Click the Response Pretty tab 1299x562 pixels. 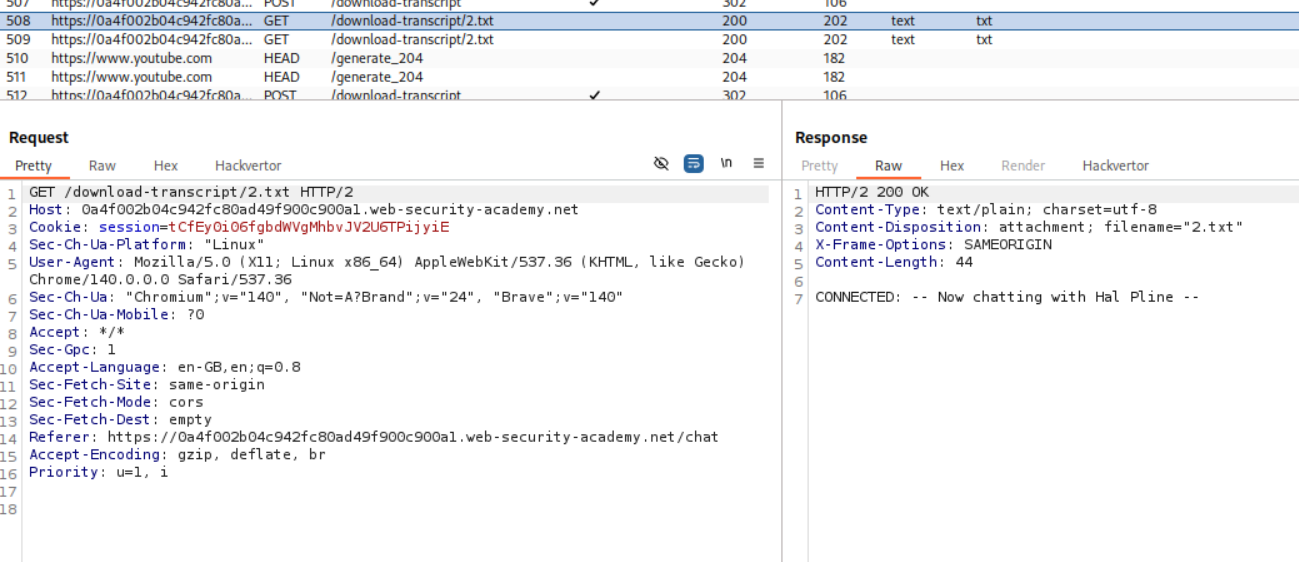pos(819,166)
